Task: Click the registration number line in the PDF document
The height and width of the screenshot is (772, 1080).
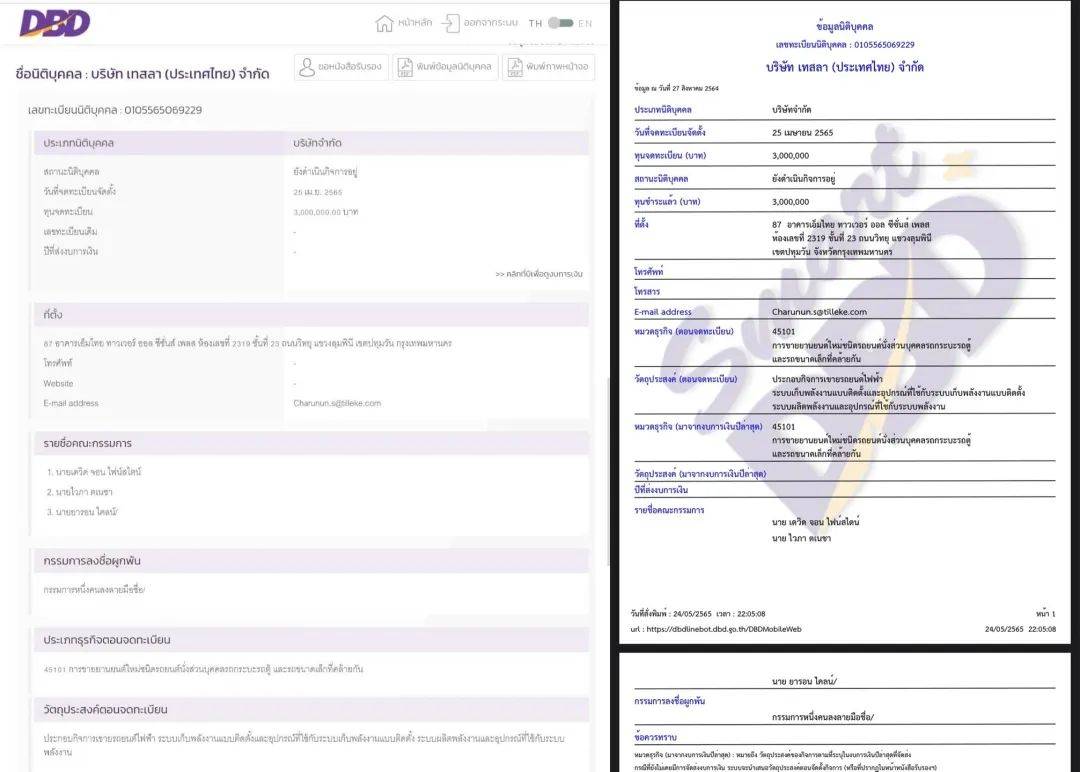Action: tap(844, 45)
